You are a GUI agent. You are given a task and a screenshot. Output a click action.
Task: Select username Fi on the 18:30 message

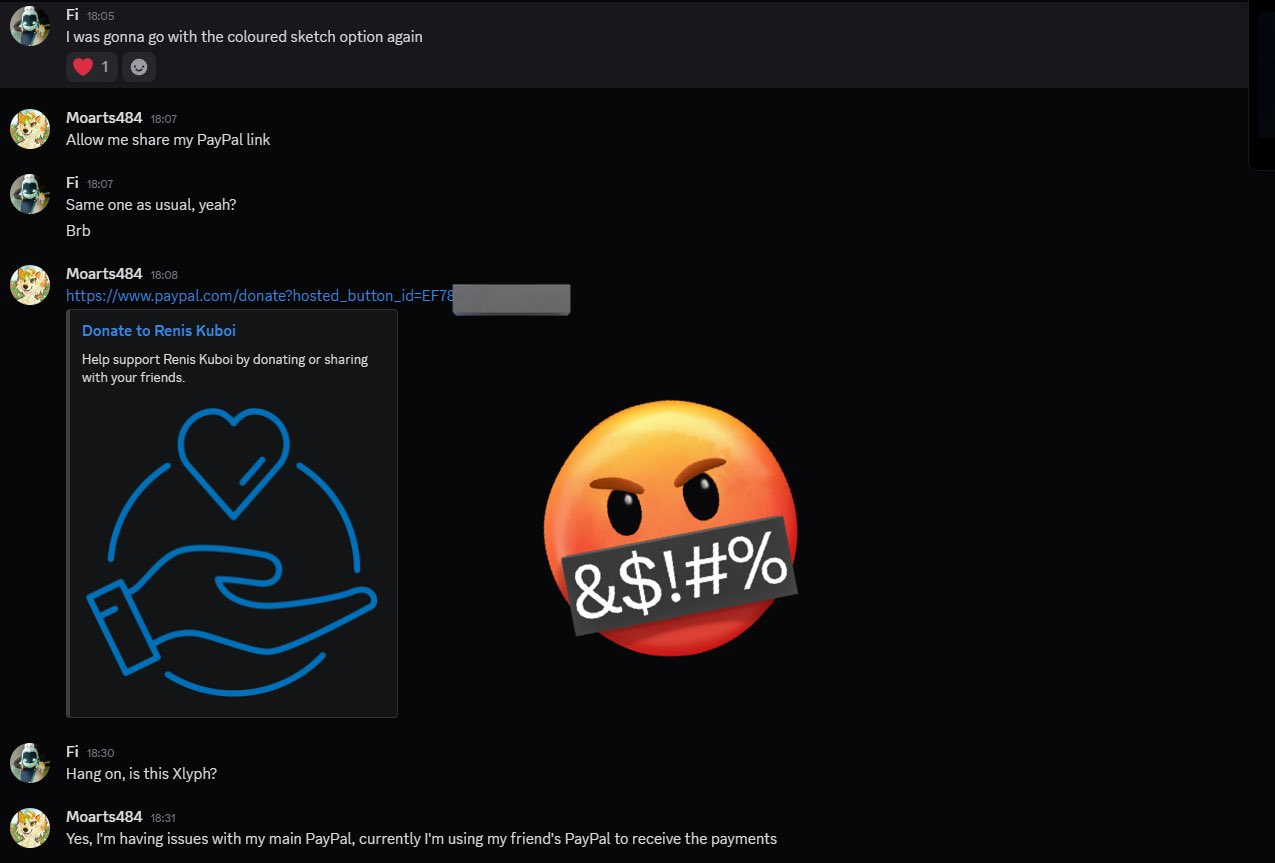(72, 752)
